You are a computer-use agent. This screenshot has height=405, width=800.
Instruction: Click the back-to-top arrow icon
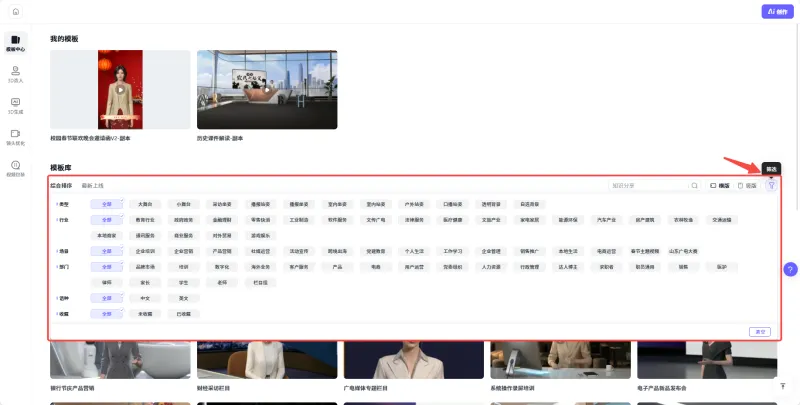tap(783, 386)
